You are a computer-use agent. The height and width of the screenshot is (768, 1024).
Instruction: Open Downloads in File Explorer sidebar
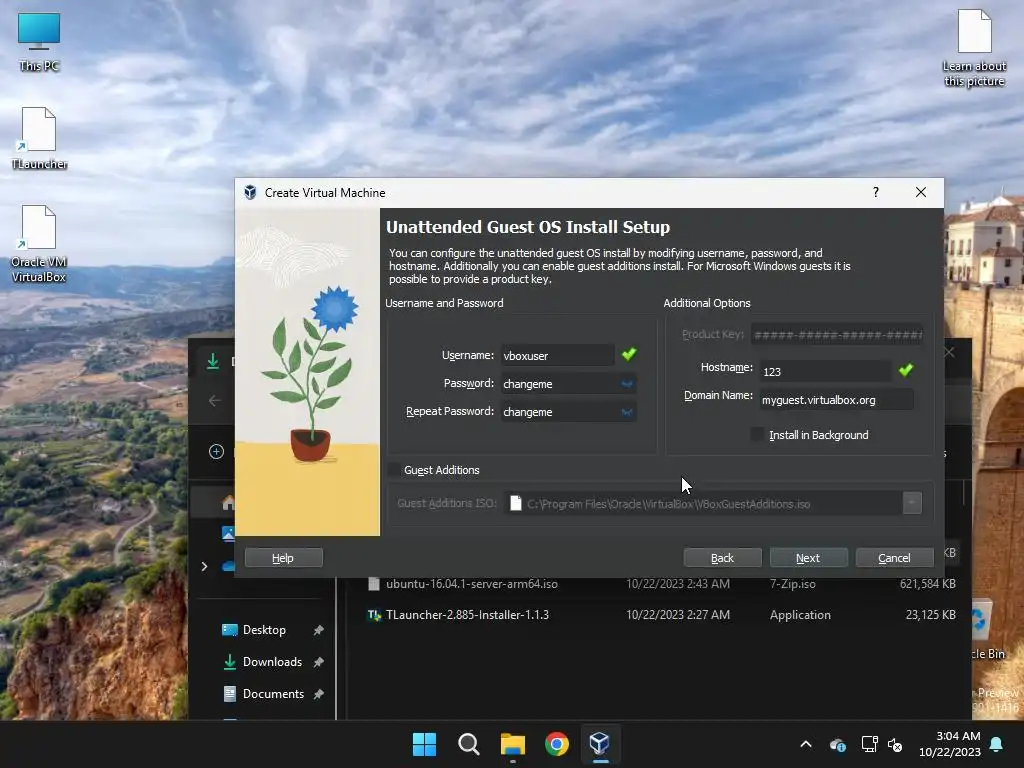coord(272,662)
